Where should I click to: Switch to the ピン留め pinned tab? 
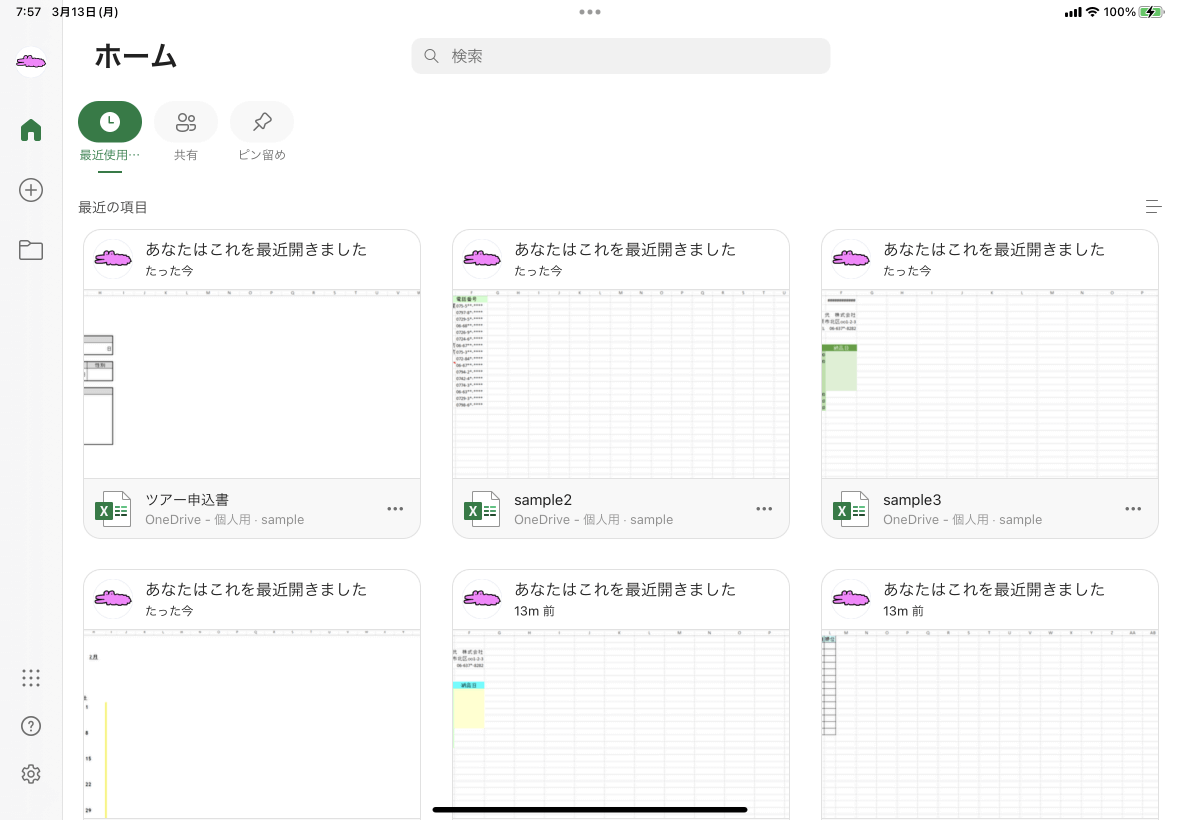262,133
